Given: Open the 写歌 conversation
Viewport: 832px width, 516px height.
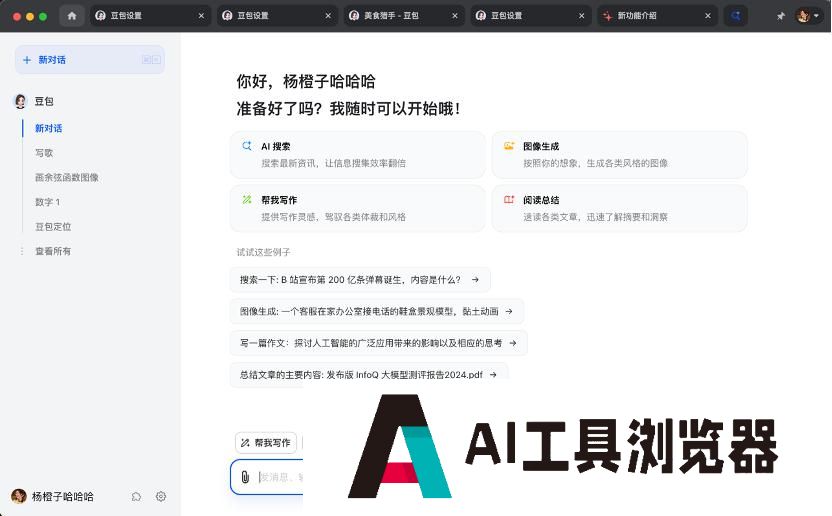Looking at the screenshot, I should tap(44, 153).
